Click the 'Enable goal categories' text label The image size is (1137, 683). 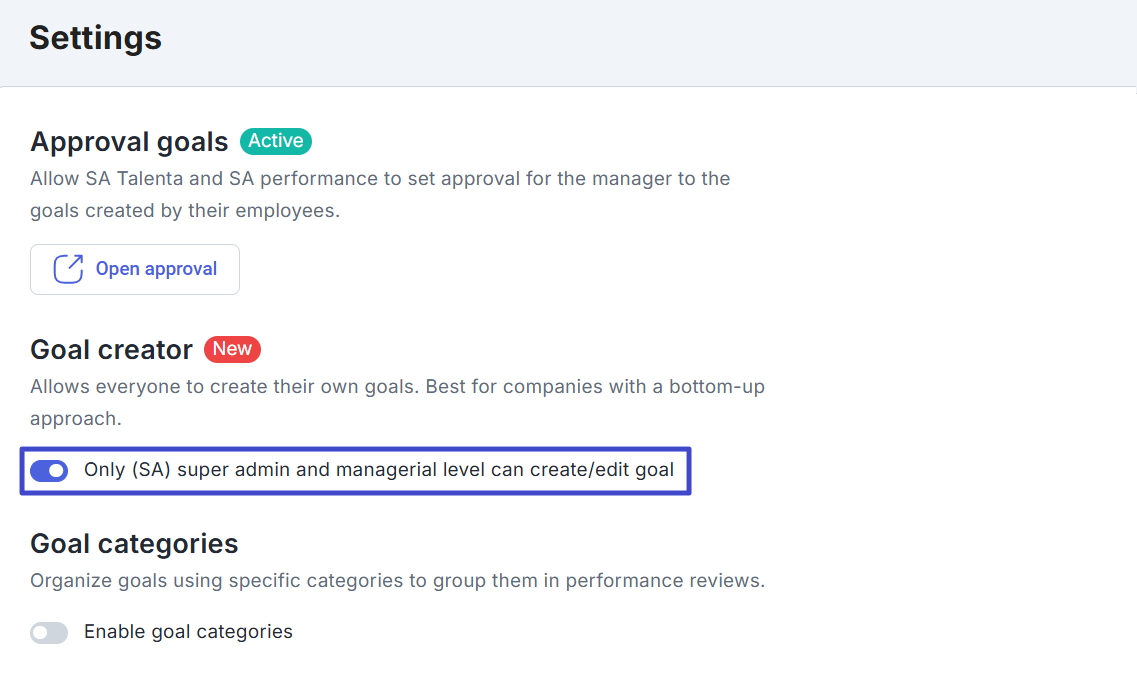[x=188, y=632]
